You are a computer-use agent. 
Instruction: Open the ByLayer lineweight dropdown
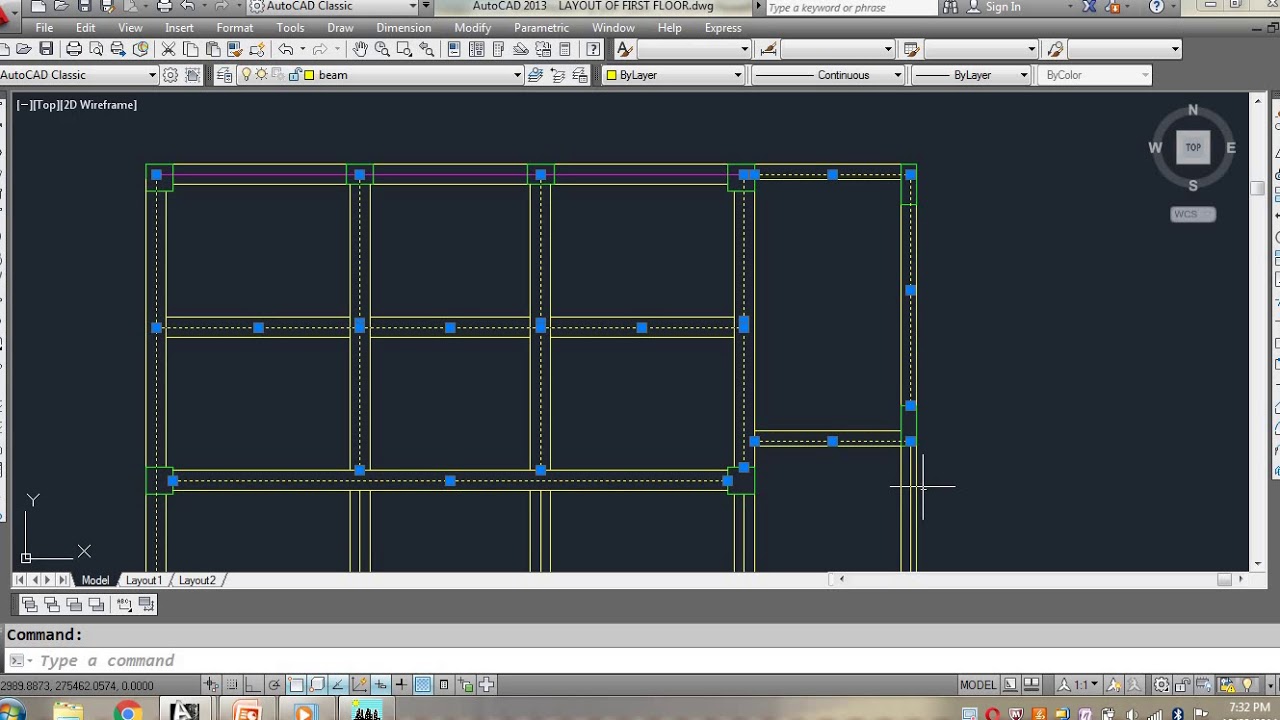point(1023,75)
